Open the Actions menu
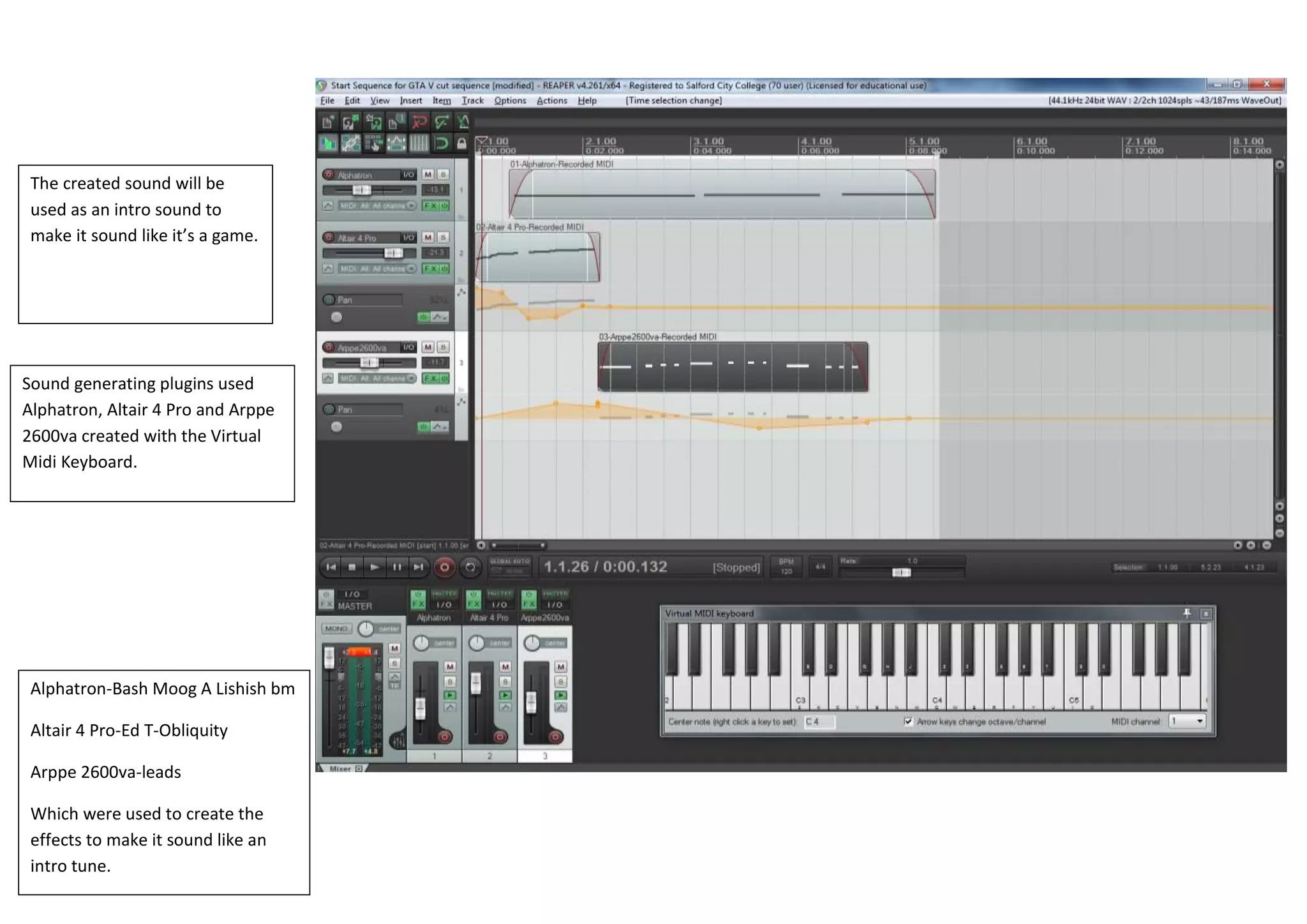The height and width of the screenshot is (924, 1307). click(x=551, y=101)
